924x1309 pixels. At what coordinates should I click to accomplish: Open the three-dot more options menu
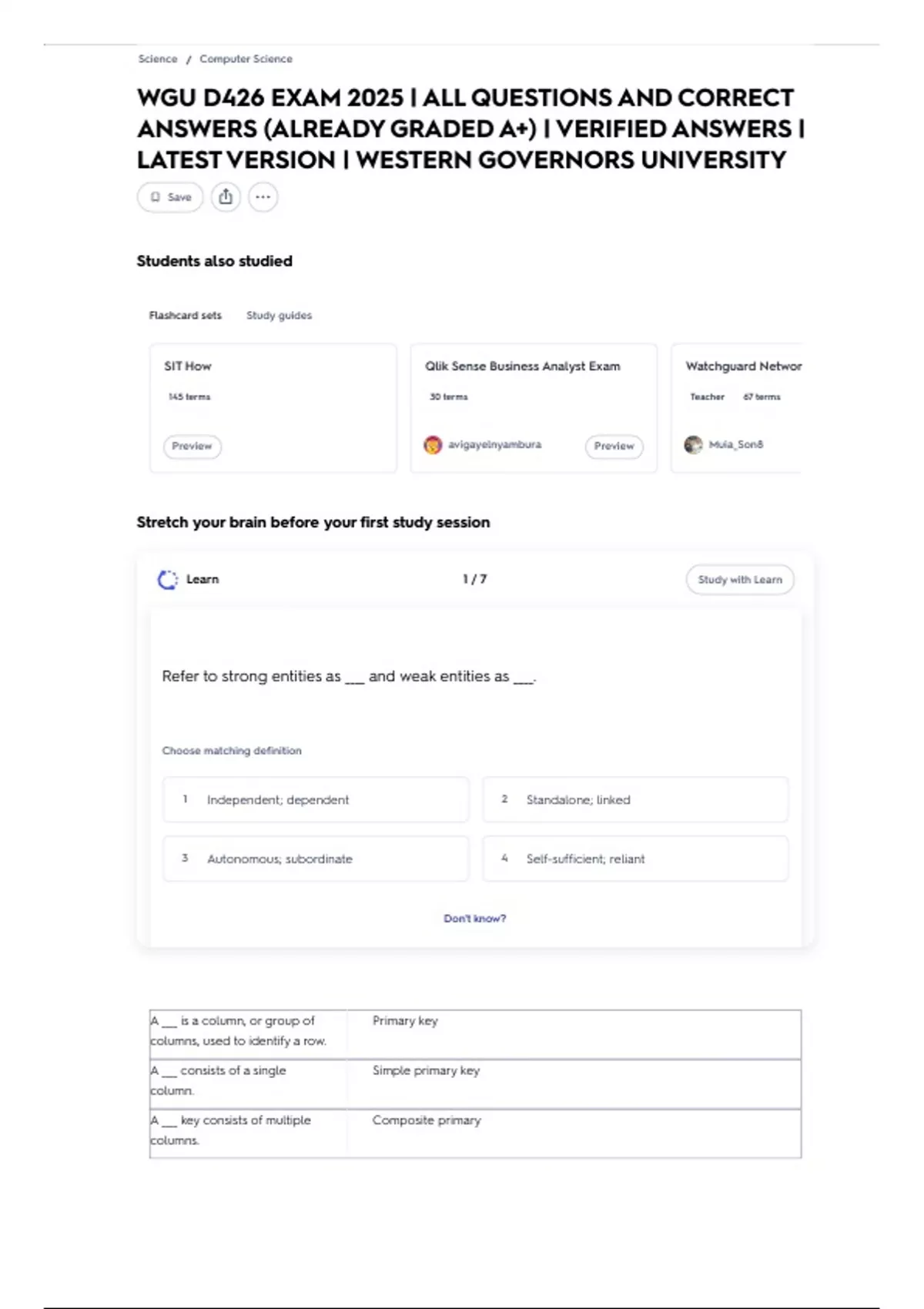(263, 197)
